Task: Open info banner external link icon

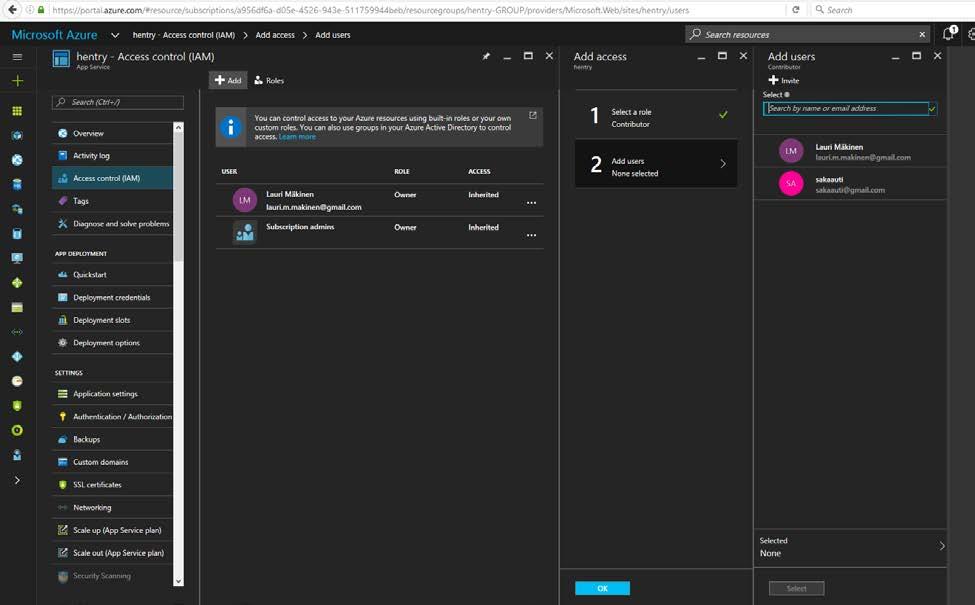Action: tap(533, 115)
